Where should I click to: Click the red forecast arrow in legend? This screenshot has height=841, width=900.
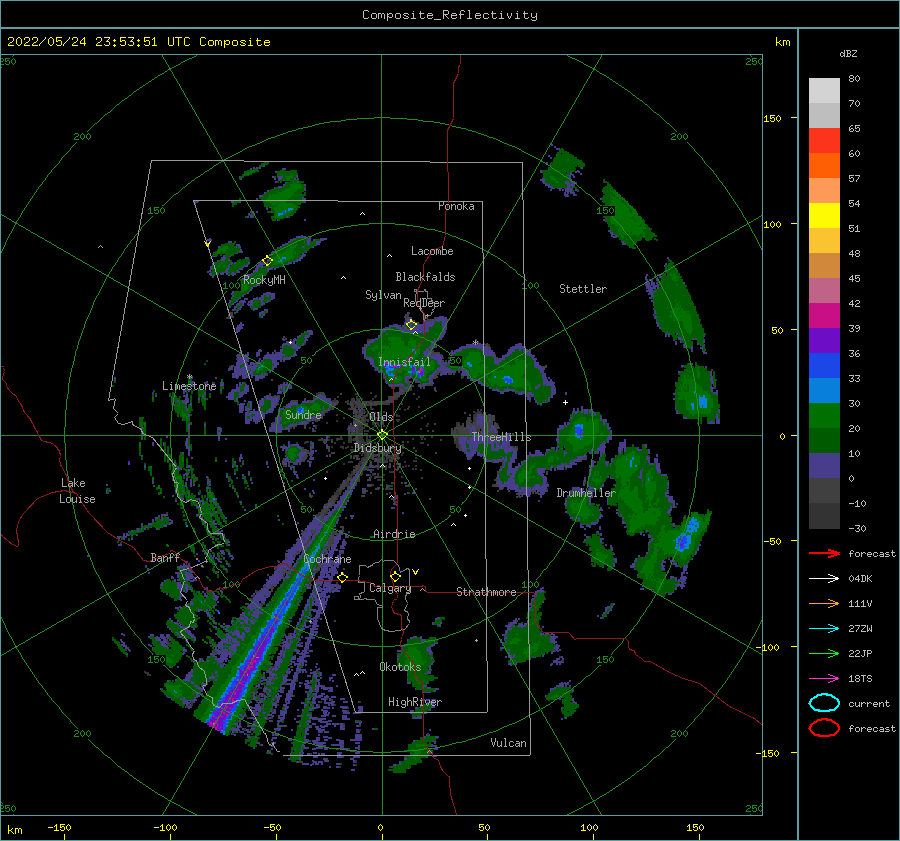824,553
